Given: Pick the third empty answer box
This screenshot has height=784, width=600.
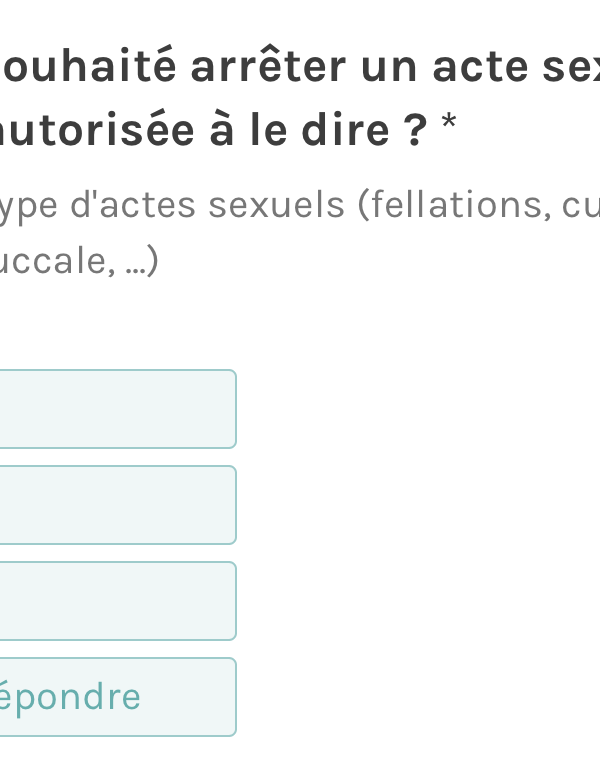Looking at the screenshot, I should pyautogui.click(x=115, y=601).
